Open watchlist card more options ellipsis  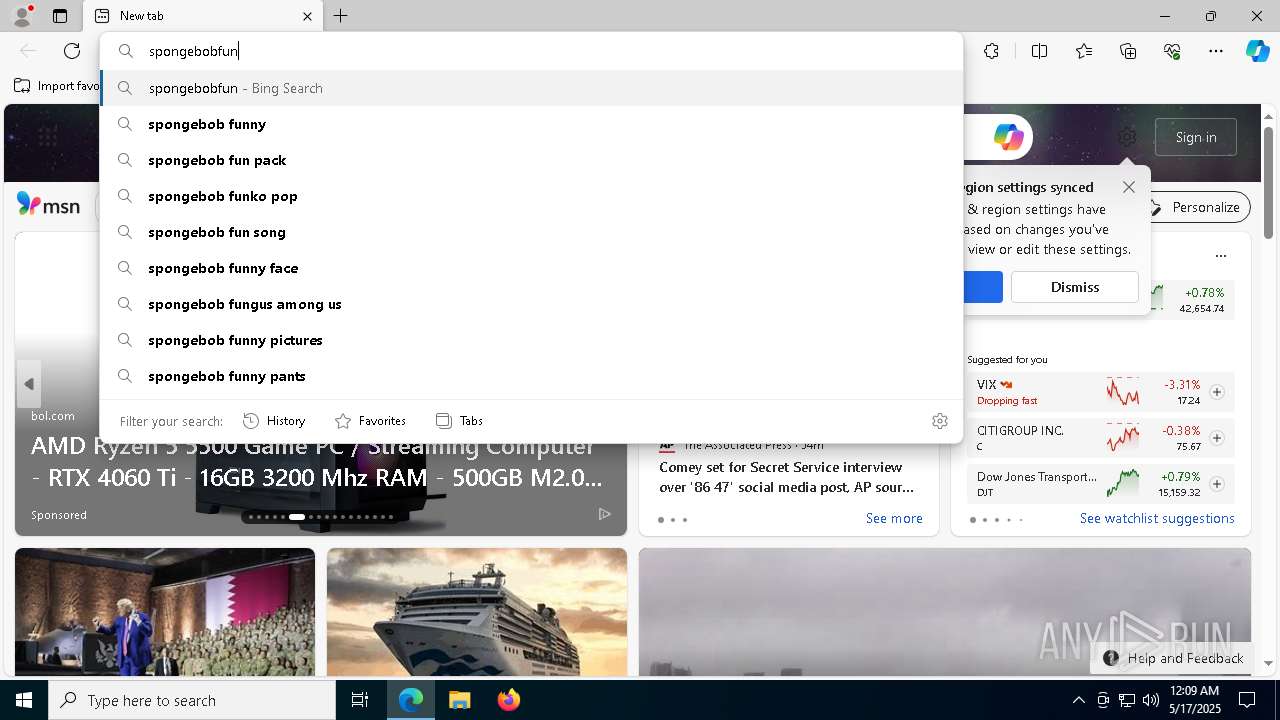click(x=1220, y=256)
